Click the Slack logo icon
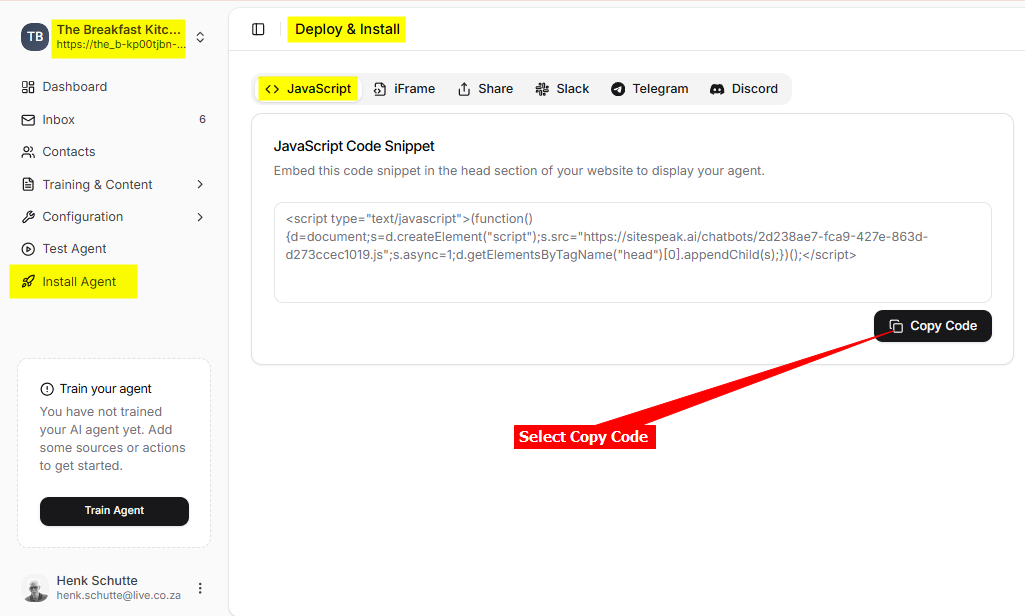Screen dimensions: 1025x616 point(542,89)
